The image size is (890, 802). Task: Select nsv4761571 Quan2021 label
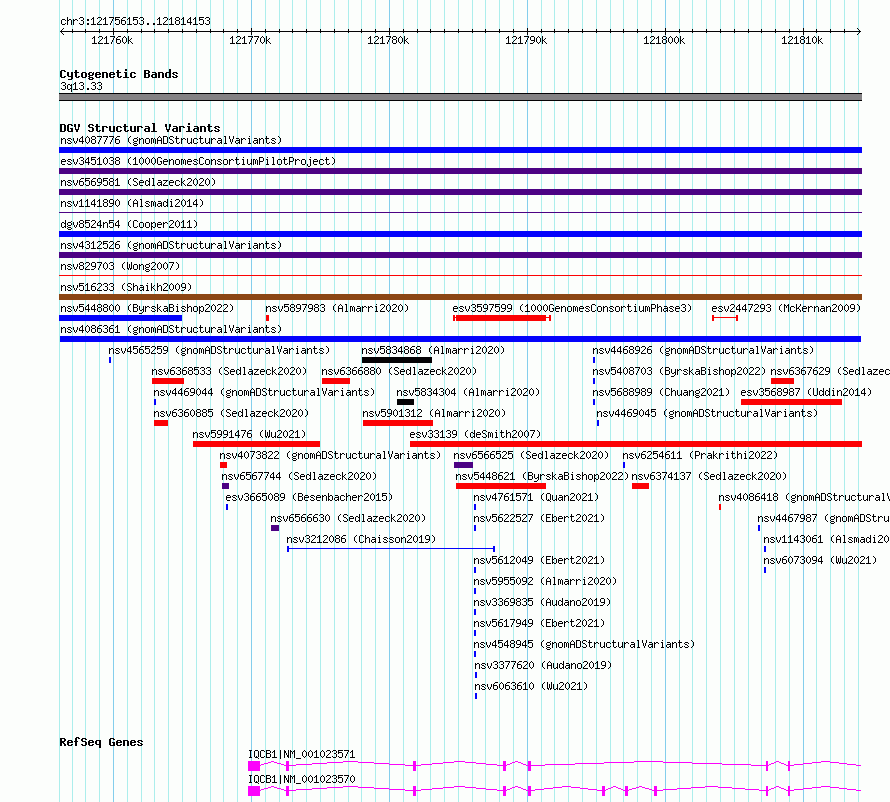(x=536, y=497)
